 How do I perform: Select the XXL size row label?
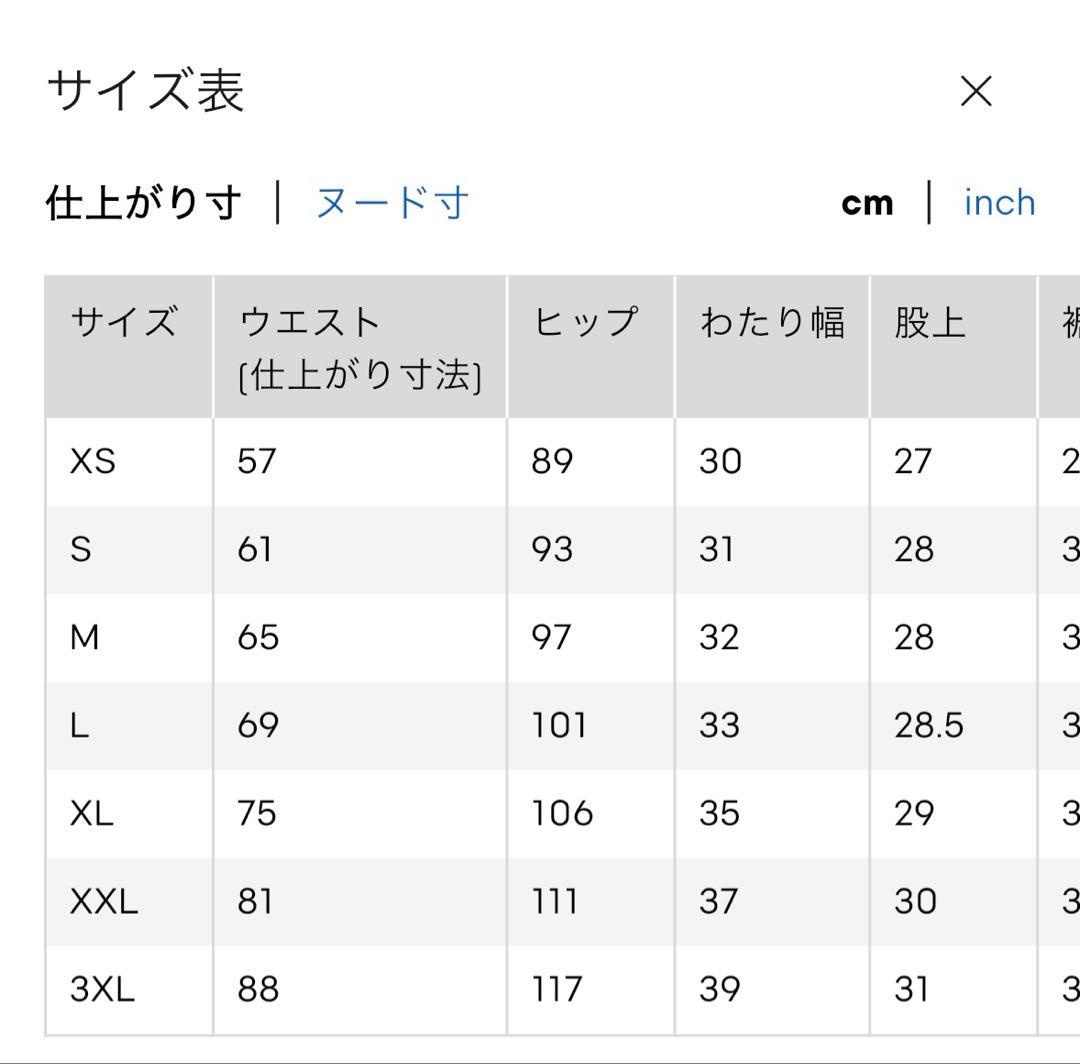coord(104,901)
